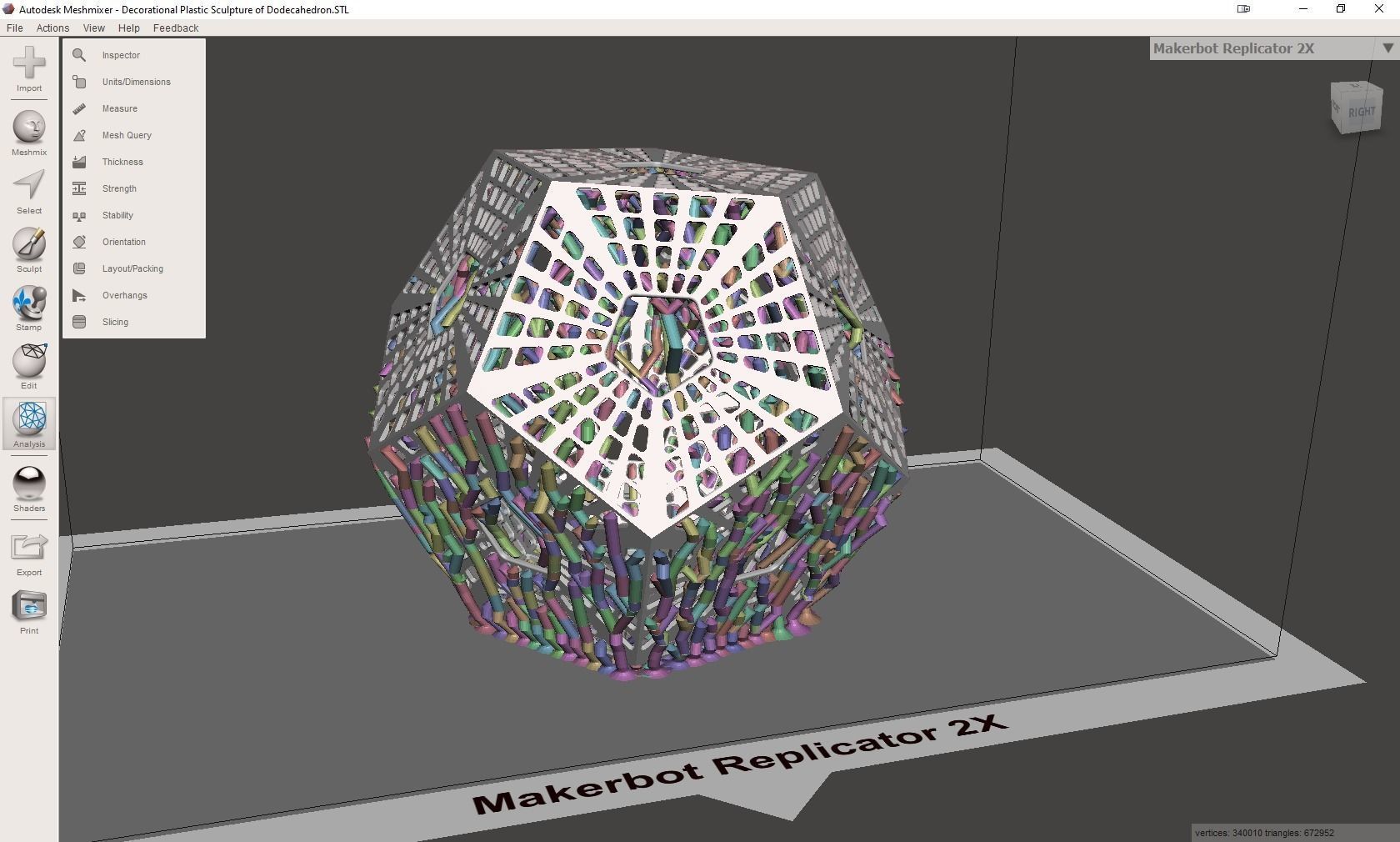This screenshot has width=1400, height=842.
Task: Choose the Measure label entry
Action: pos(119,108)
